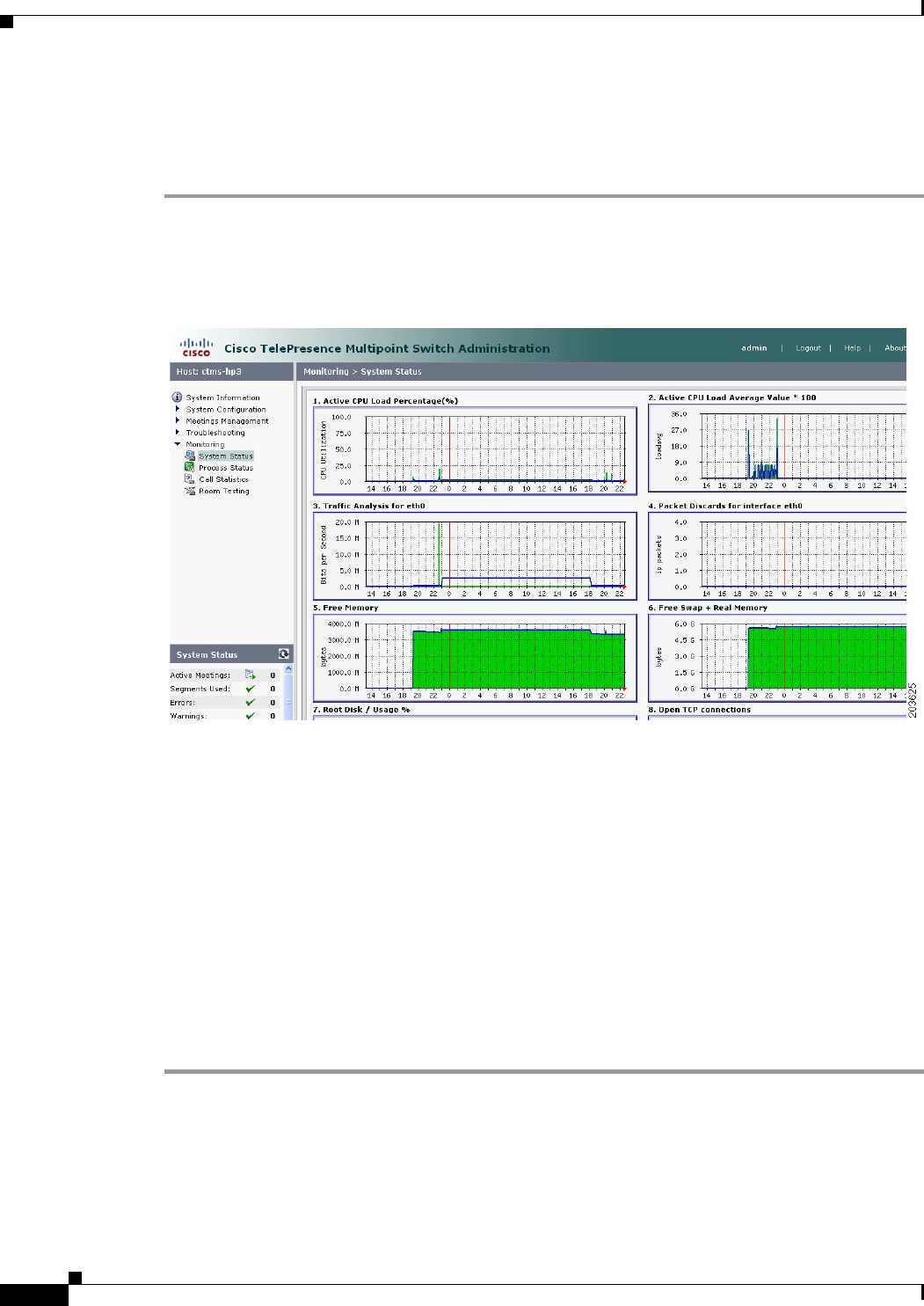Open the Help link
Screen dimensions: 924x1306
(852, 348)
